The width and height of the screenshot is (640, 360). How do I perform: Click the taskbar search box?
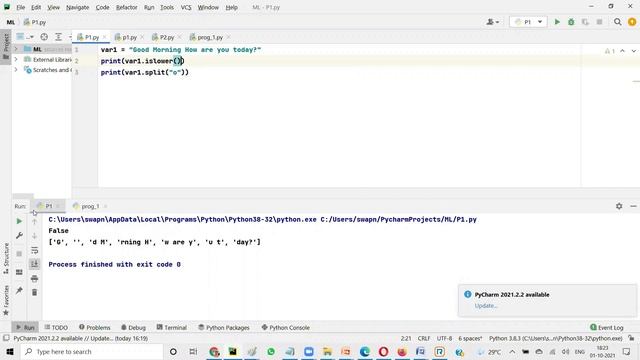tap(91, 351)
